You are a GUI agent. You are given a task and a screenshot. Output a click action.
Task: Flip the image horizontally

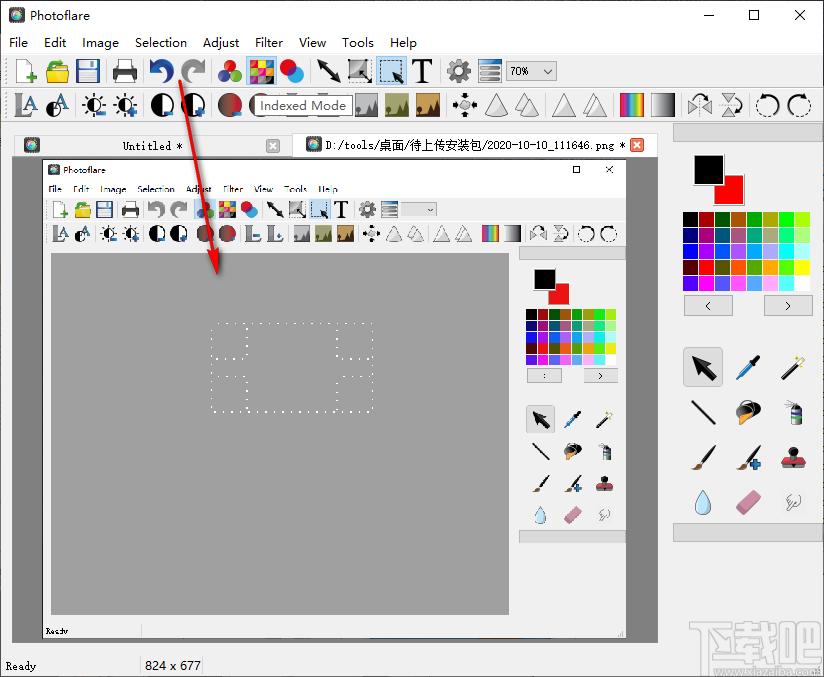click(x=700, y=105)
